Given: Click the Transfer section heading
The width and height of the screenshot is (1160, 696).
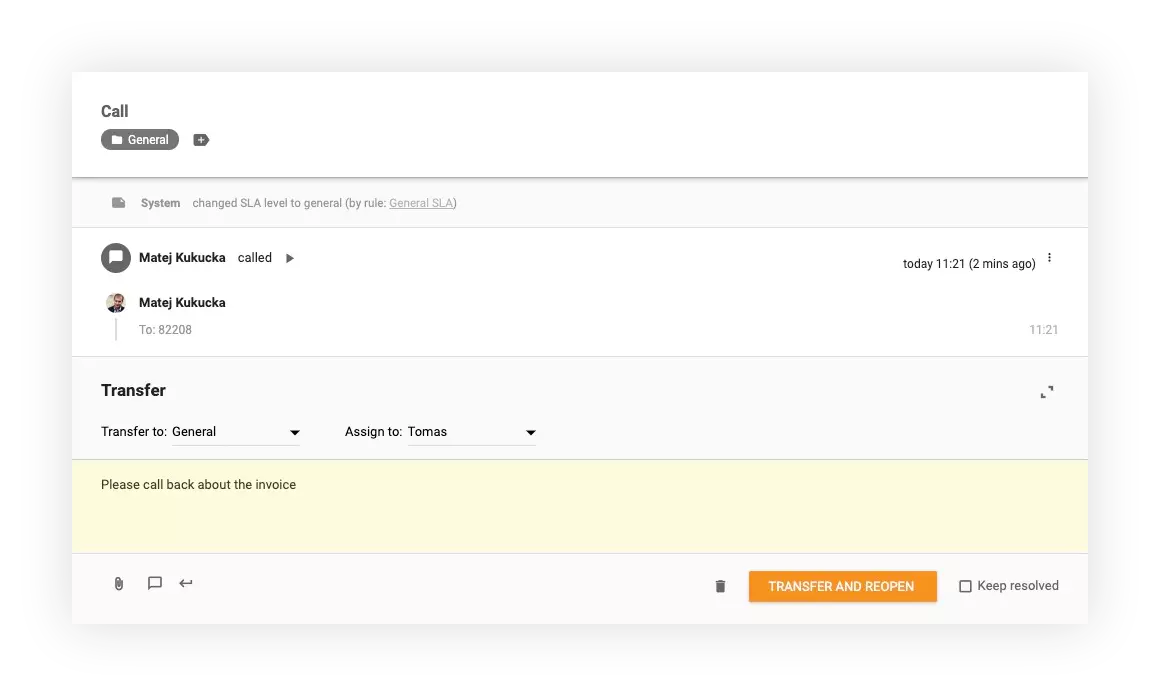Looking at the screenshot, I should point(134,390).
